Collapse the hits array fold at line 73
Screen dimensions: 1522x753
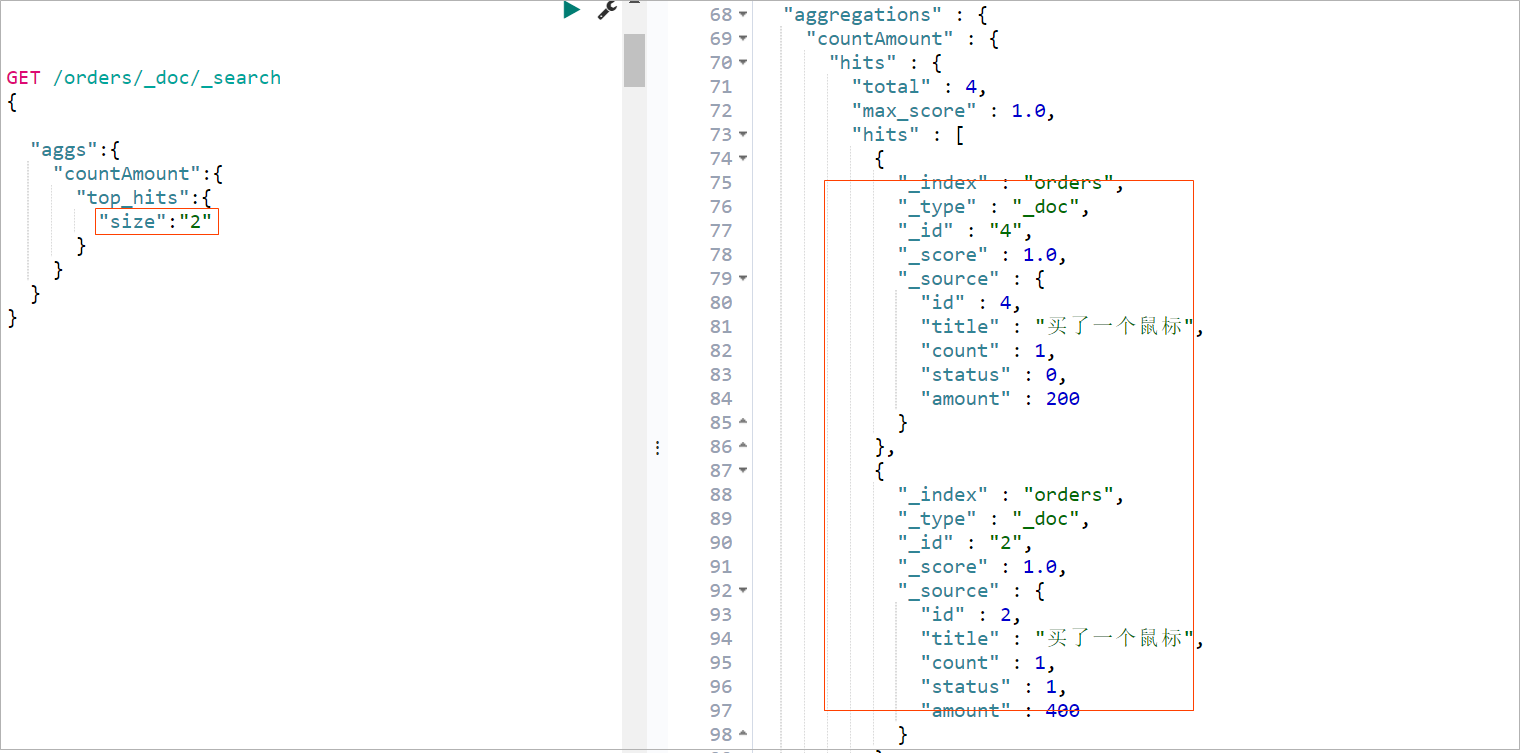(743, 135)
